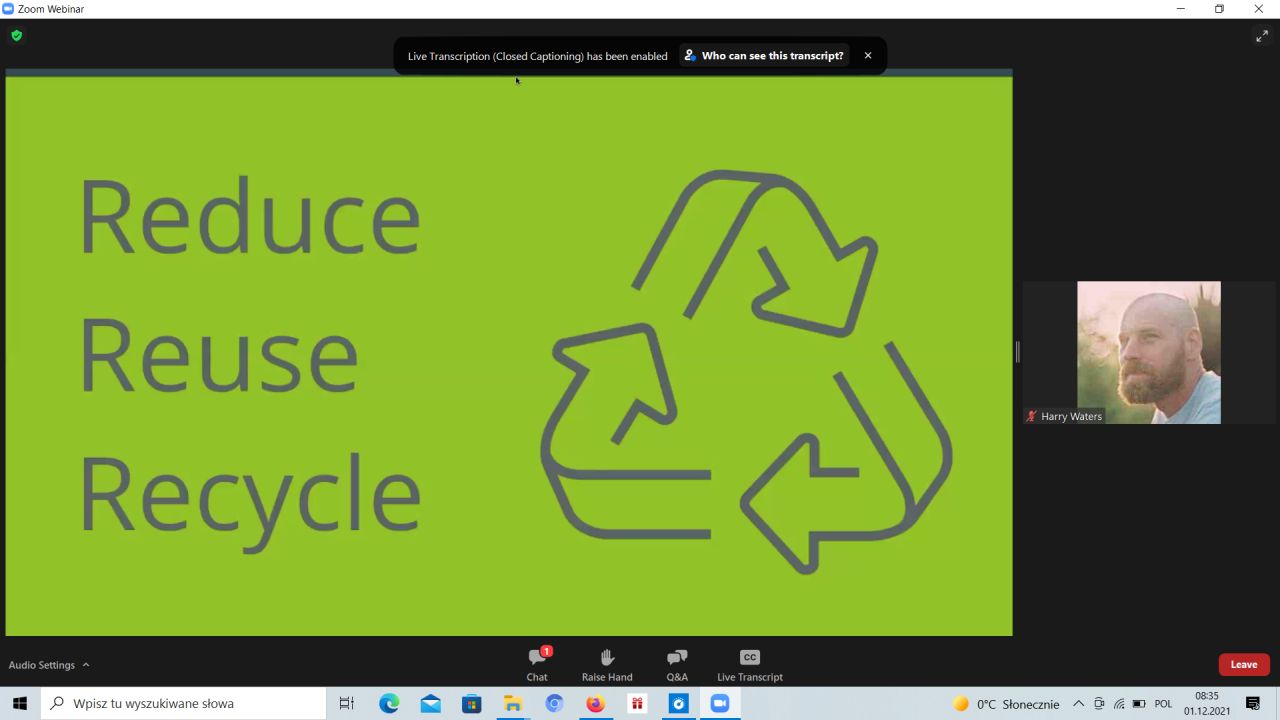Open the weather widget showing 0°C Słonecznie
Screen dimensions: 1280x720
[1006, 704]
